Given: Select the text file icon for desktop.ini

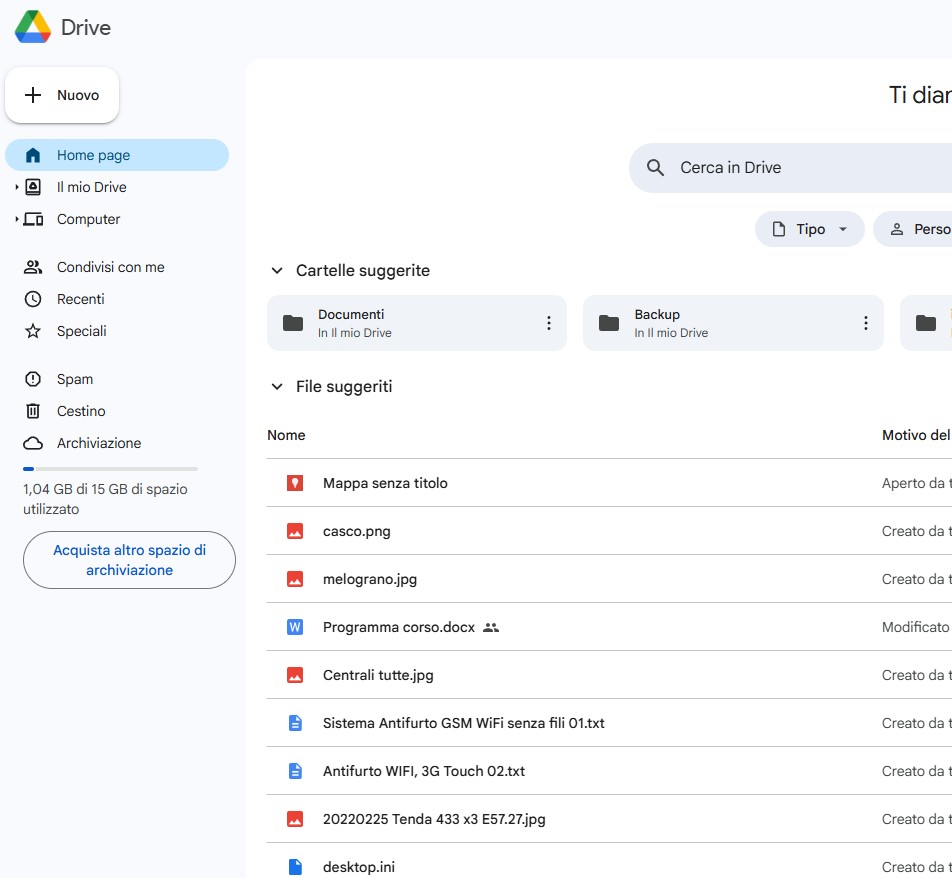Looking at the screenshot, I should pyautogui.click(x=294, y=866).
